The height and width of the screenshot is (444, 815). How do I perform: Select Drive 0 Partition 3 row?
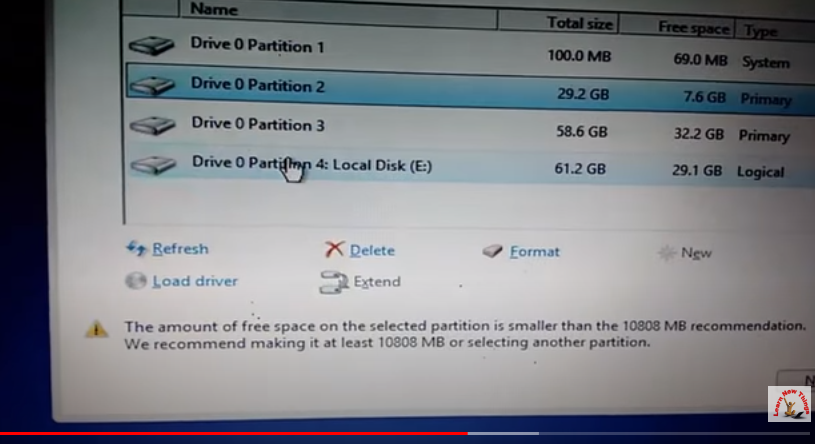(470, 129)
